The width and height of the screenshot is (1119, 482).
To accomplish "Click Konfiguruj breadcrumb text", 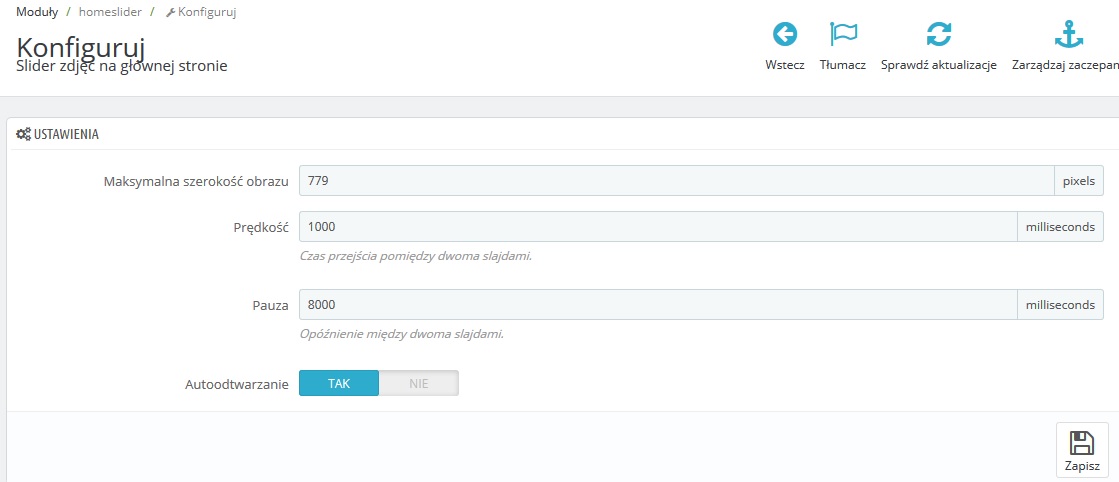I will (207, 12).
